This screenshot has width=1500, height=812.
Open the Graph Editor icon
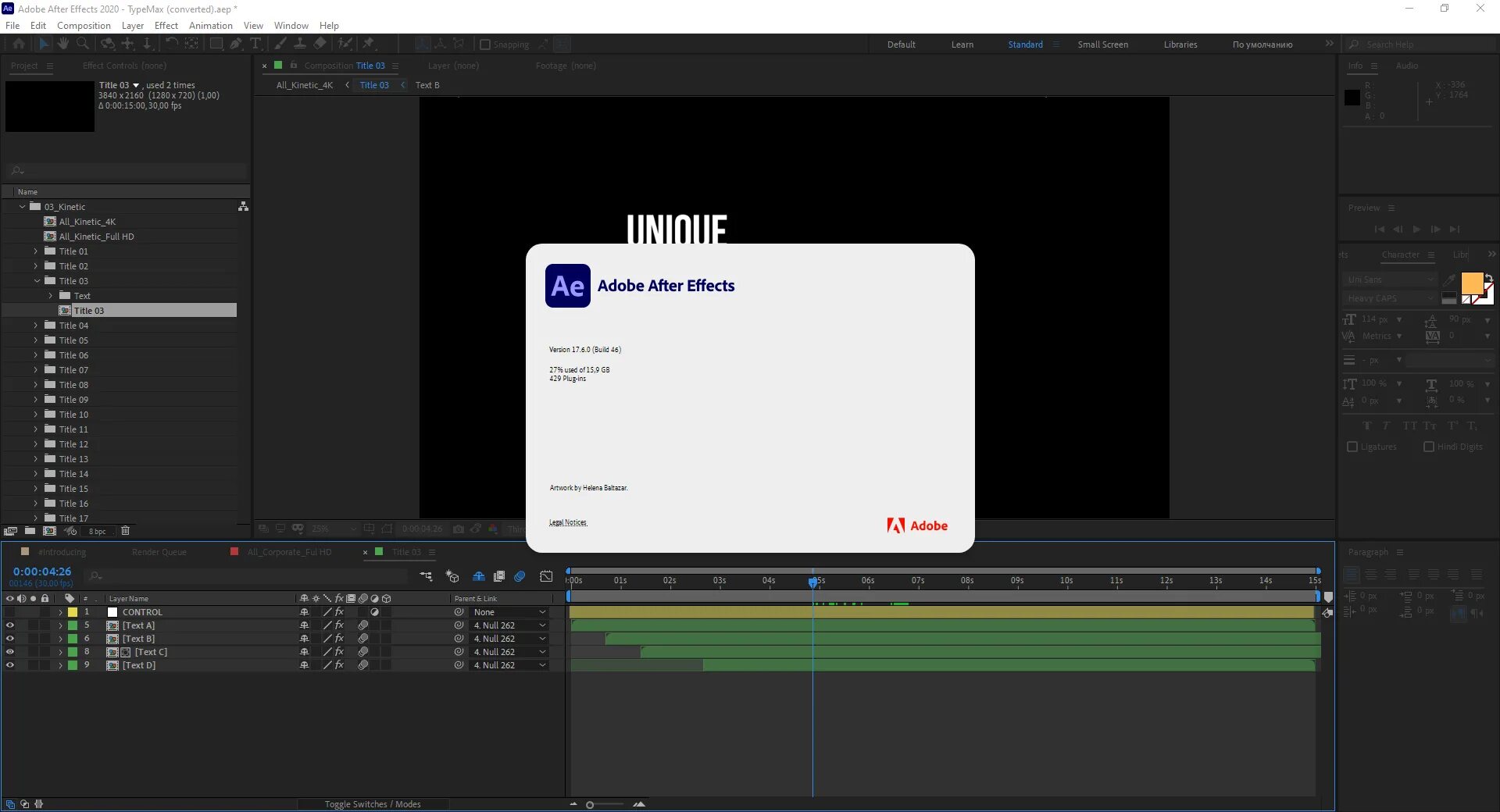(x=547, y=576)
